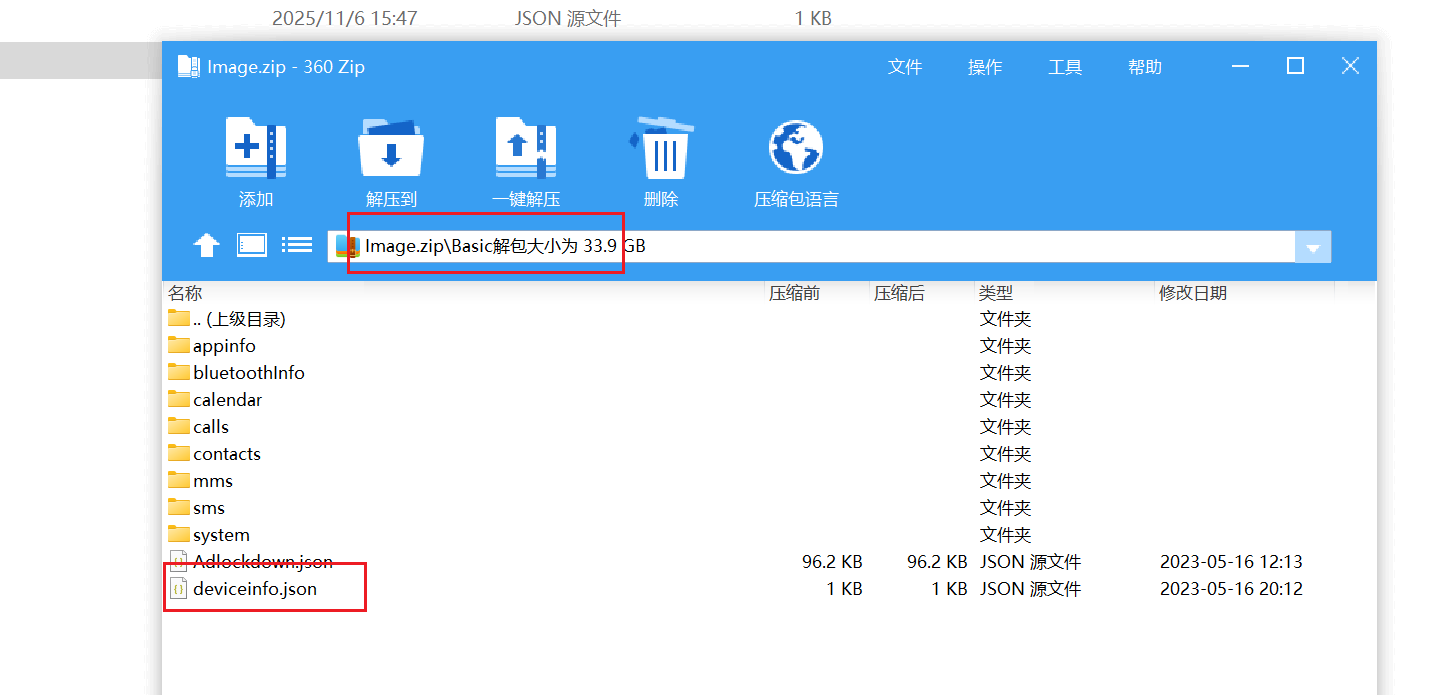Open the 操作 (Operations) menu
The height and width of the screenshot is (695, 1440).
pyautogui.click(x=985, y=67)
